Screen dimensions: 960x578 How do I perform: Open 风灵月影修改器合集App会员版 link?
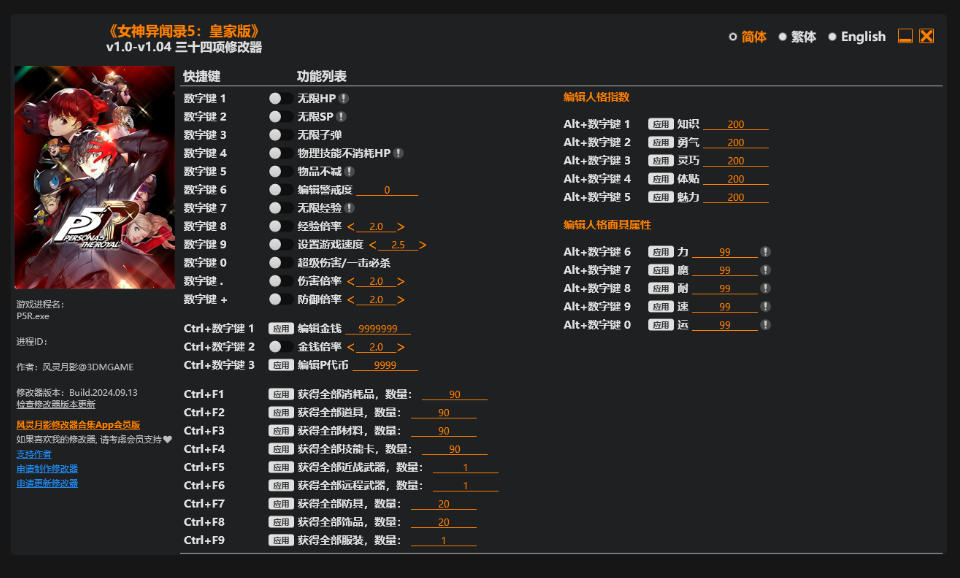[x=78, y=424]
